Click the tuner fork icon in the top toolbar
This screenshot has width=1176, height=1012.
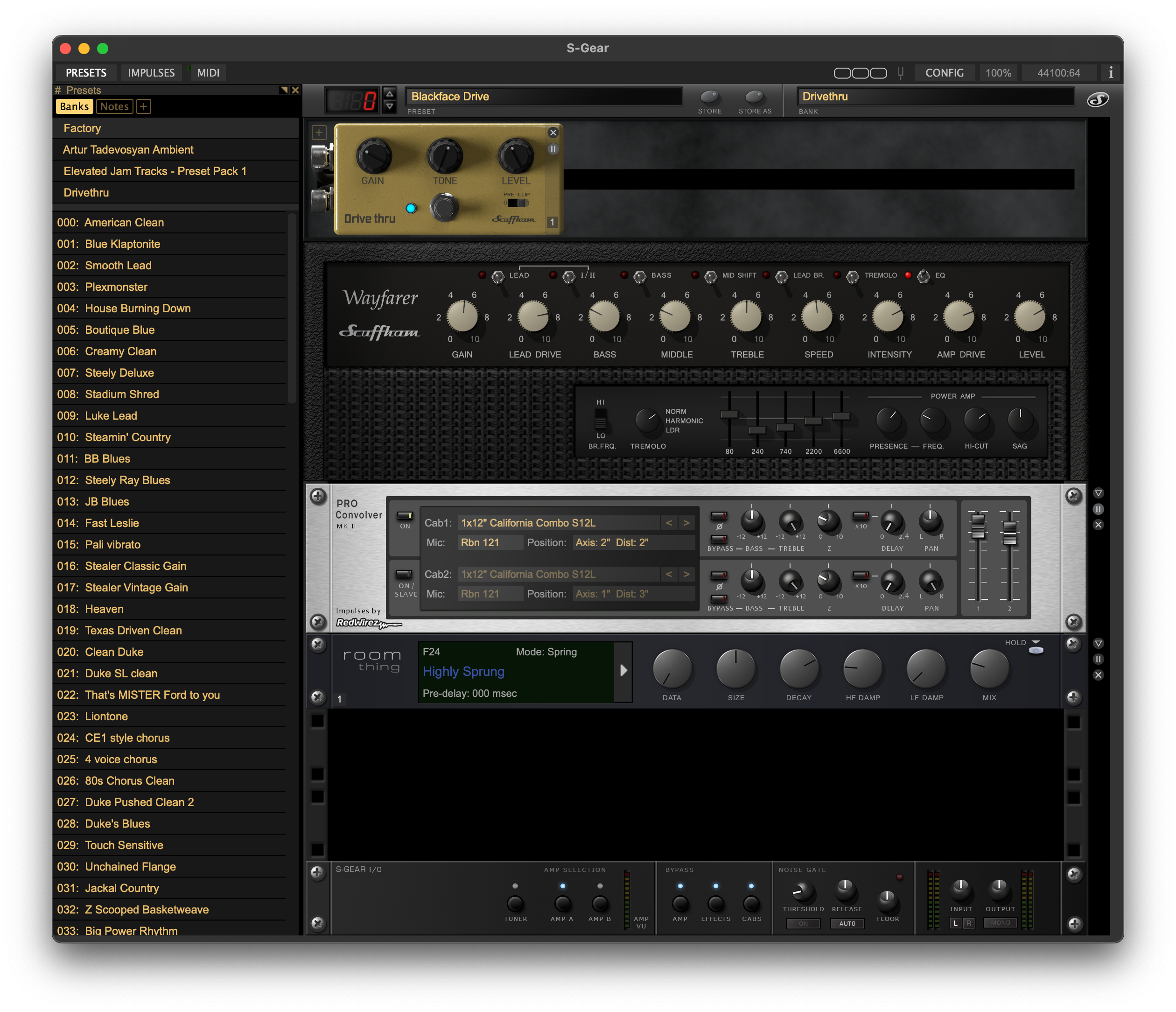pos(901,73)
